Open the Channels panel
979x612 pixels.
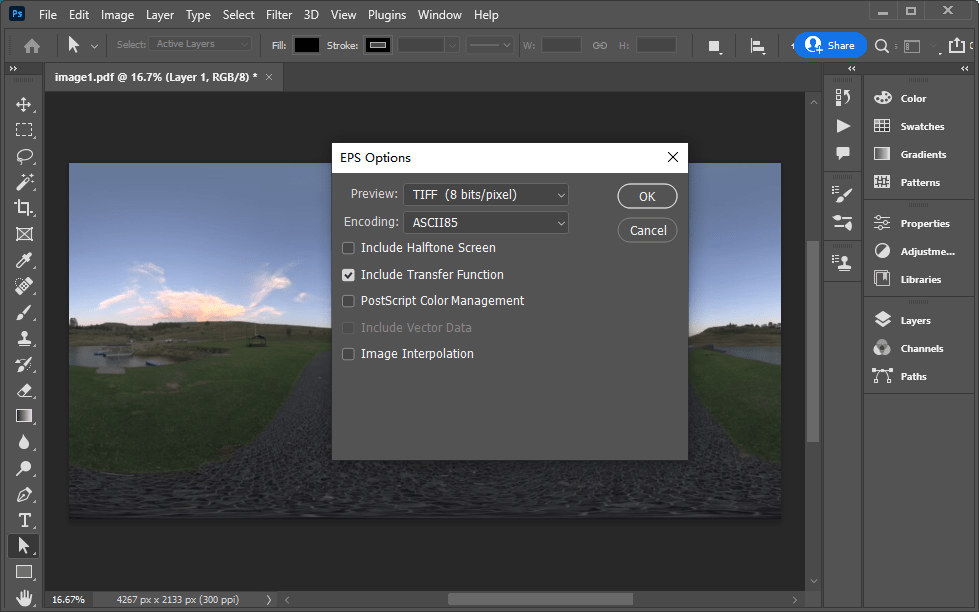(922, 348)
